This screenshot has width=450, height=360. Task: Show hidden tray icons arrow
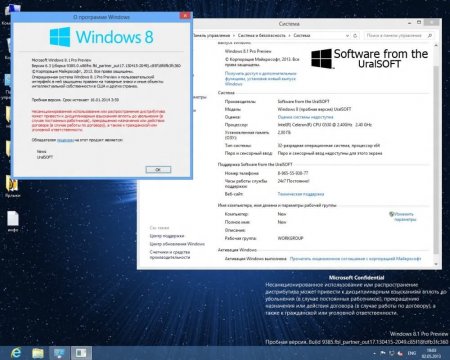(x=374, y=353)
